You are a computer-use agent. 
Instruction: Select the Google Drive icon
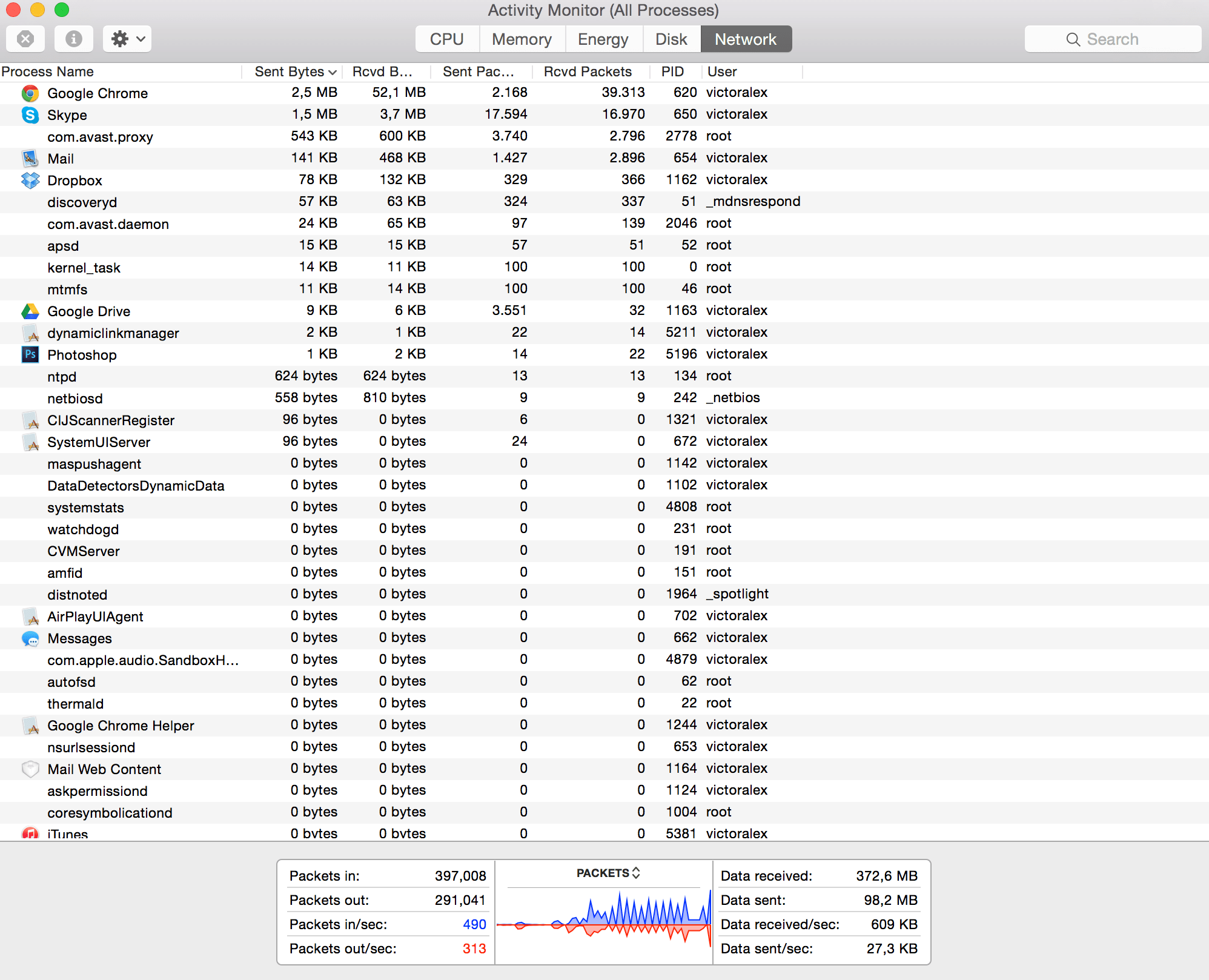(30, 311)
